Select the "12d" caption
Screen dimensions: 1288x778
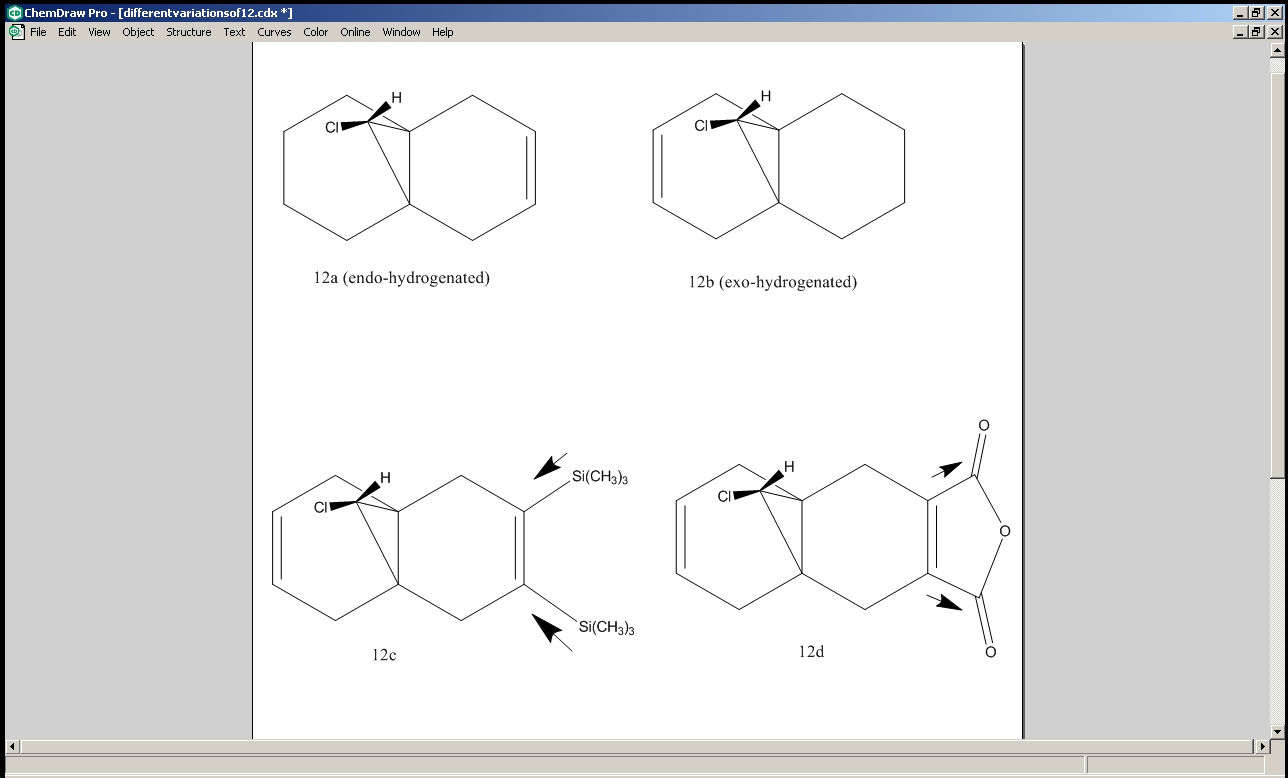coord(811,652)
